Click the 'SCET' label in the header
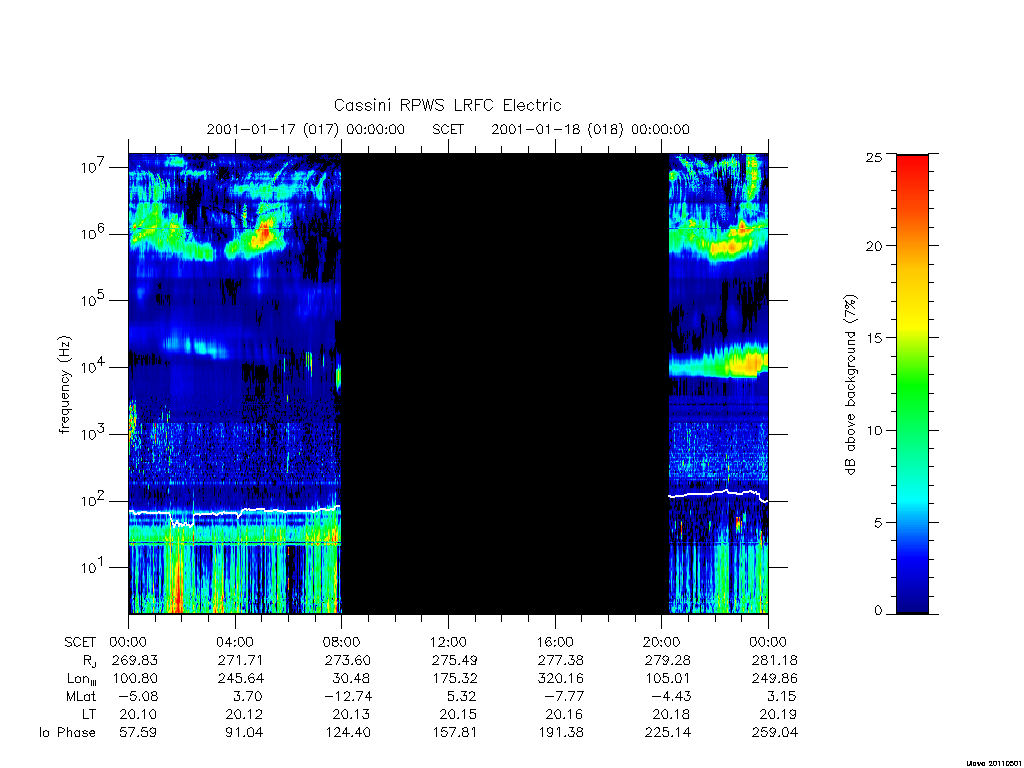The height and width of the screenshot is (768, 1024). pyautogui.click(x=448, y=129)
